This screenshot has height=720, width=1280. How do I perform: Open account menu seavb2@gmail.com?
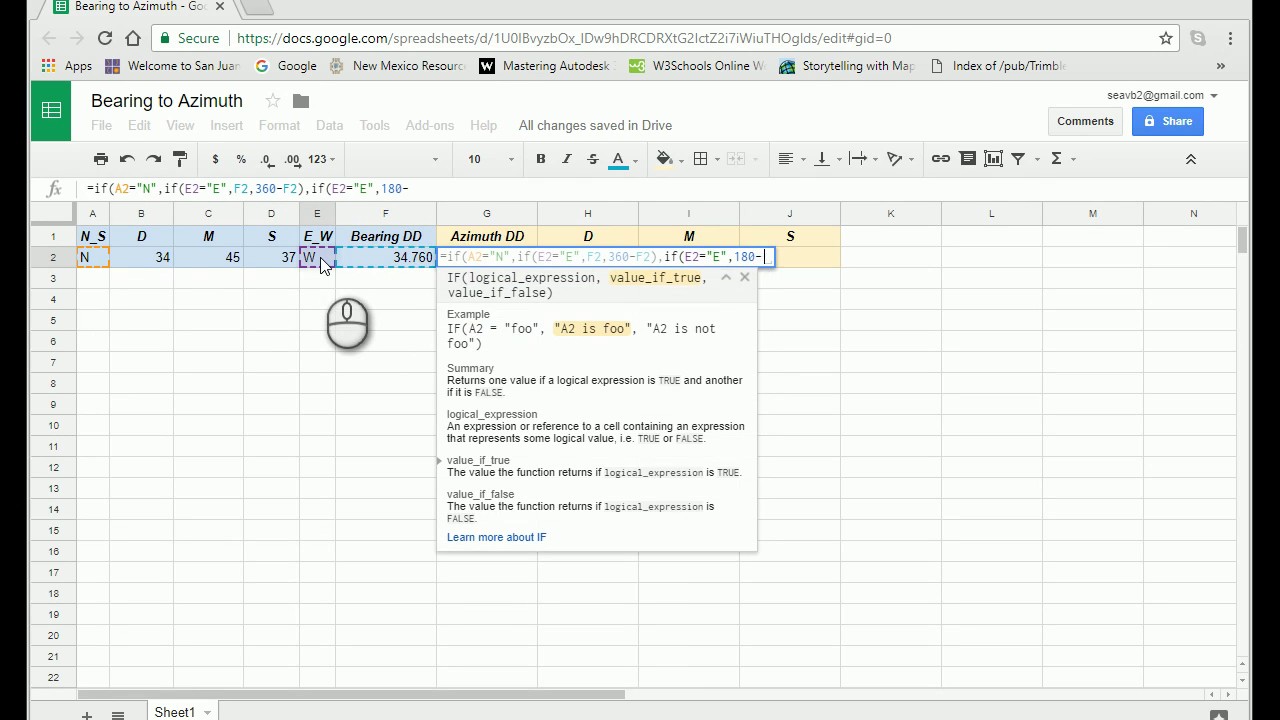pos(1162,96)
